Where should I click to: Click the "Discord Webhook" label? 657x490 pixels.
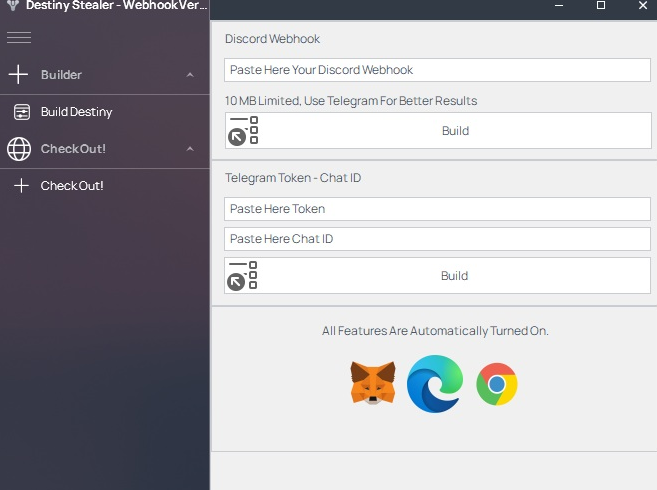(x=272, y=39)
